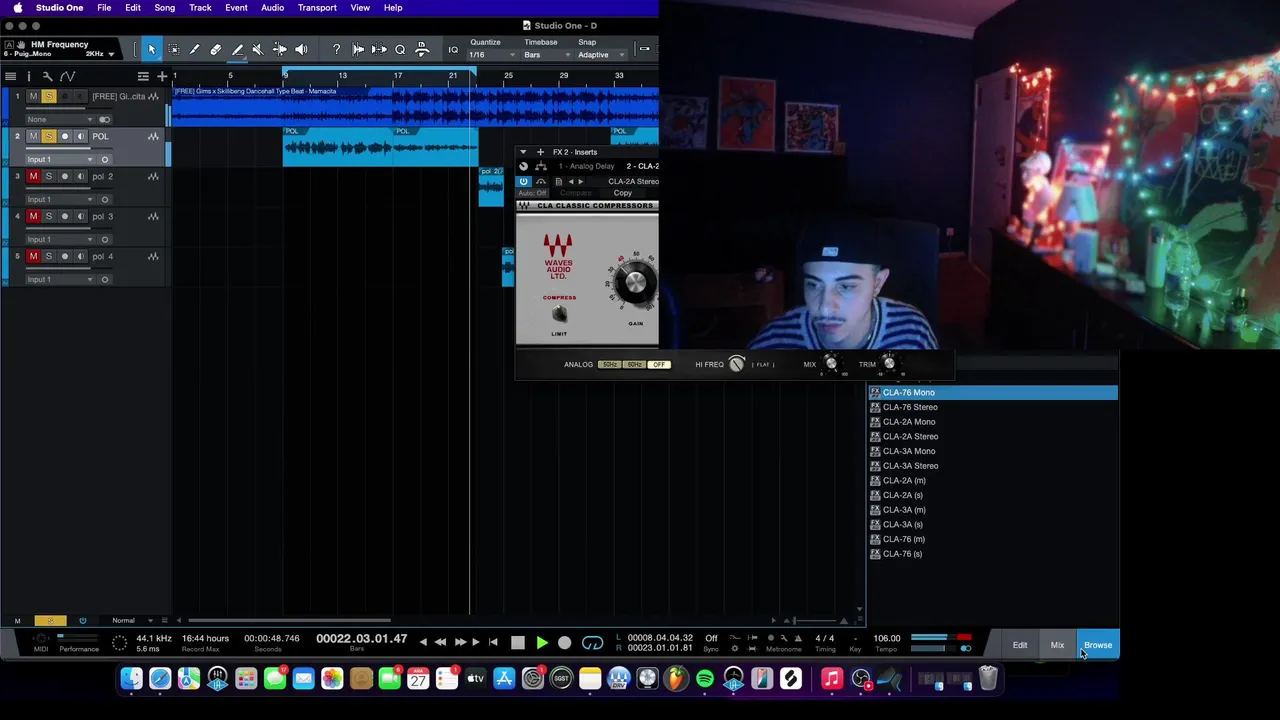Select the Arrow tool in toolbar
Image resolution: width=1280 pixels, height=720 pixels.
pos(152,49)
